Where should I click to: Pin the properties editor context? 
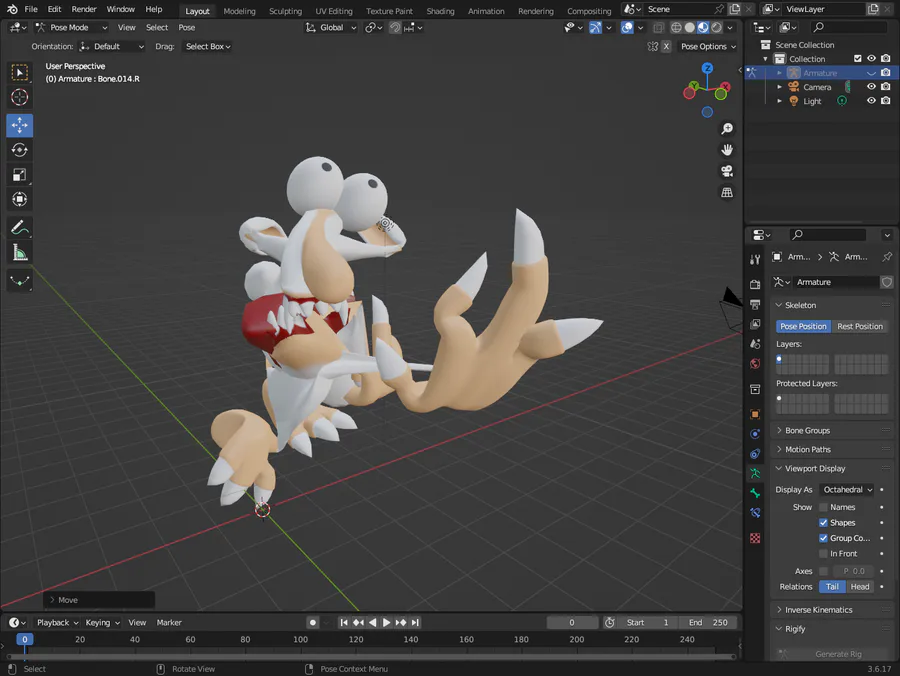click(887, 257)
